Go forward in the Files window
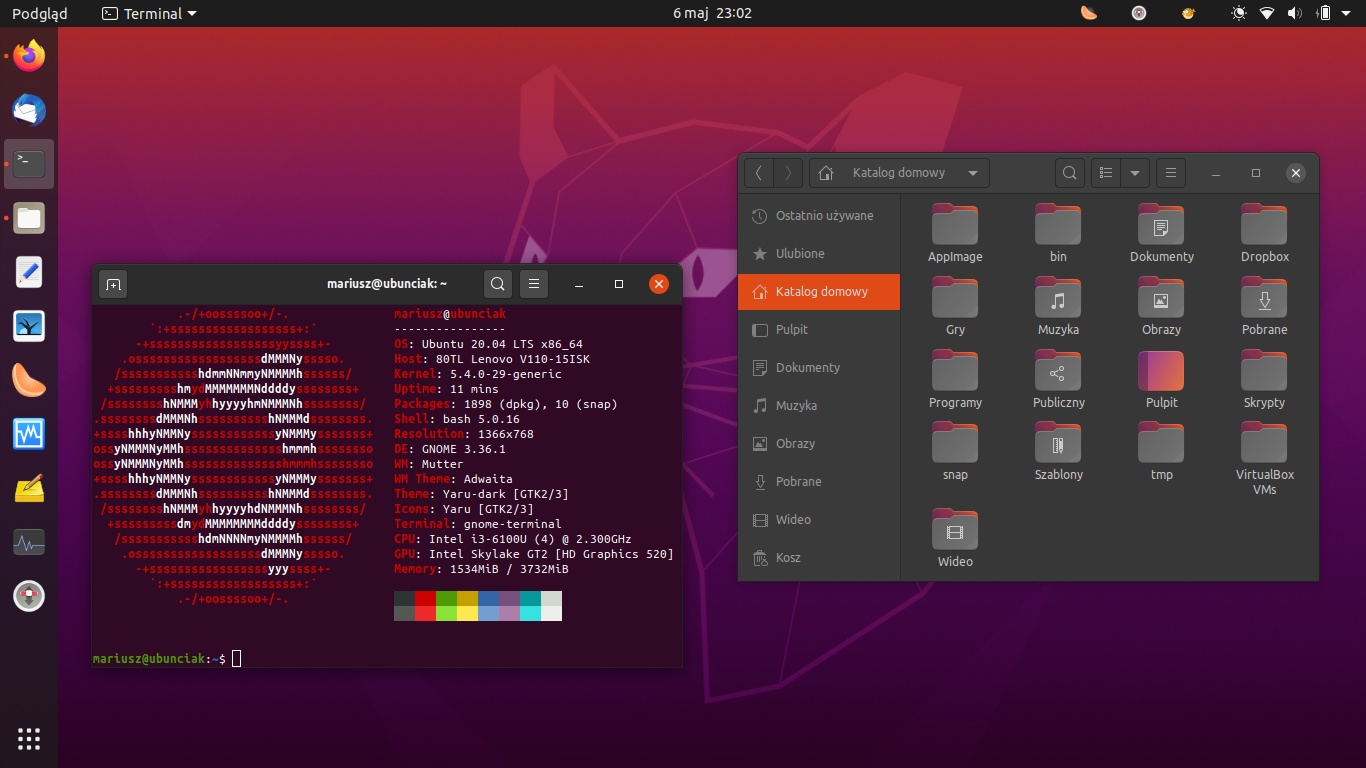Viewport: 1366px width, 768px height. click(x=788, y=173)
